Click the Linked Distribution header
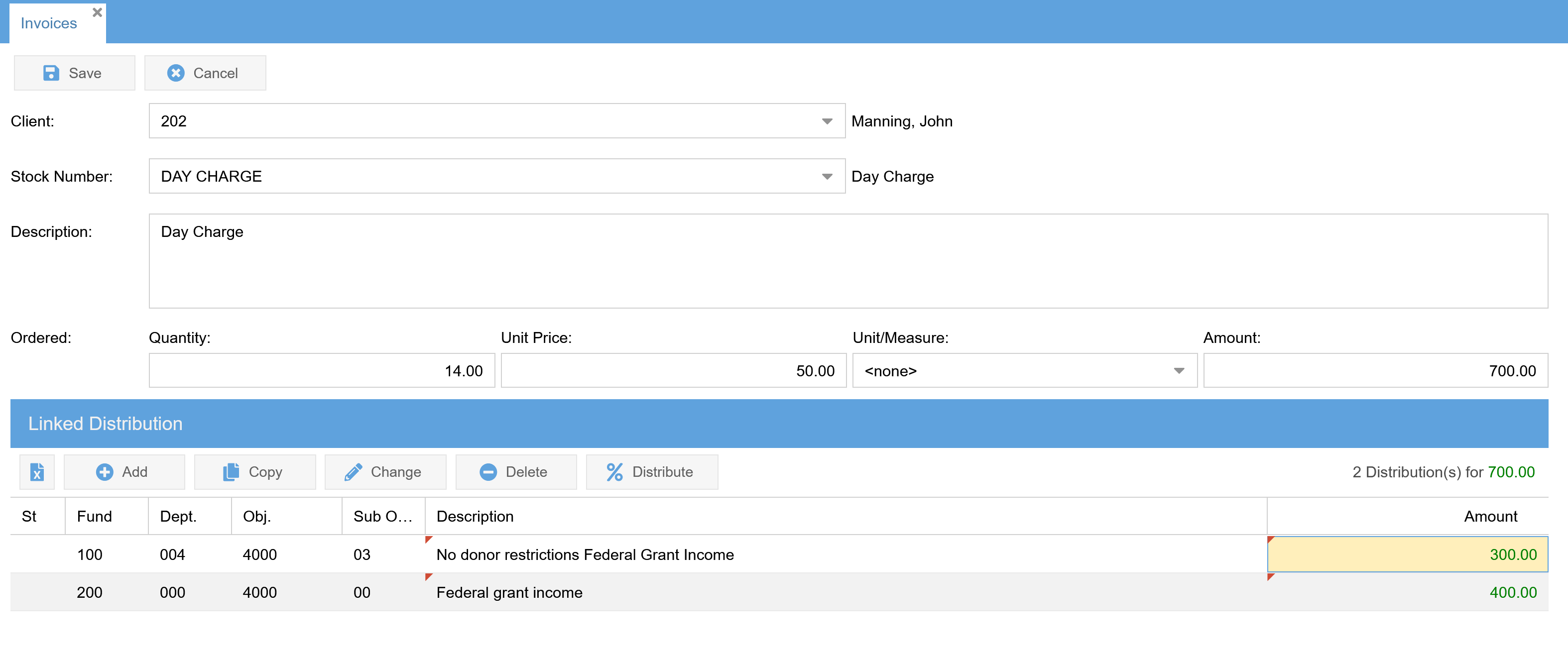1568x660 pixels. 105,424
